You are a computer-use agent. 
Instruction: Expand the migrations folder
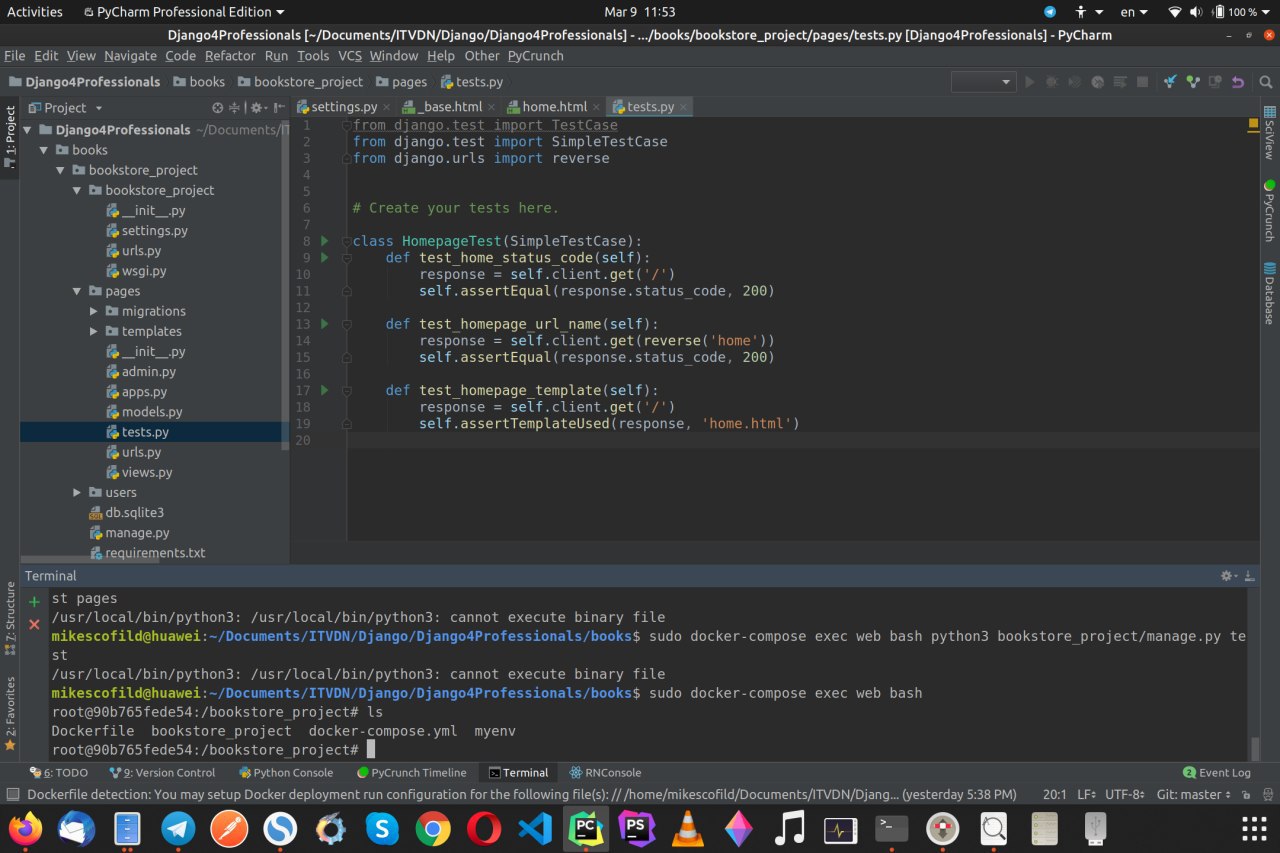click(x=94, y=311)
